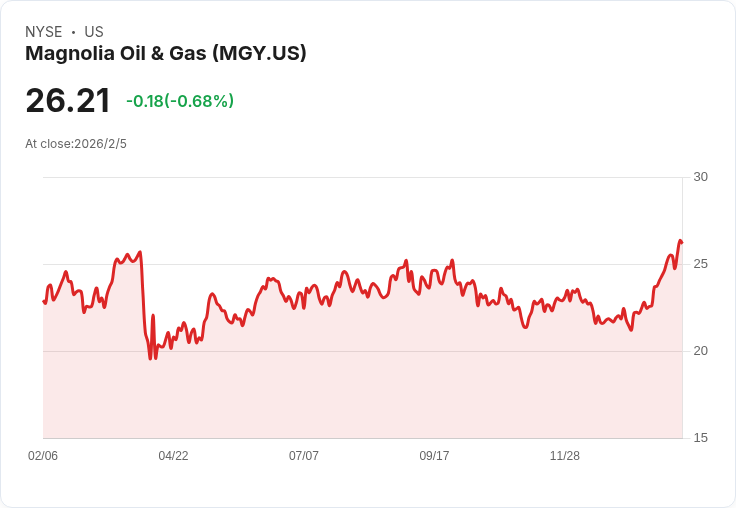
Task: Click the -0.18(-0.68%) price change
Action: click(x=180, y=101)
